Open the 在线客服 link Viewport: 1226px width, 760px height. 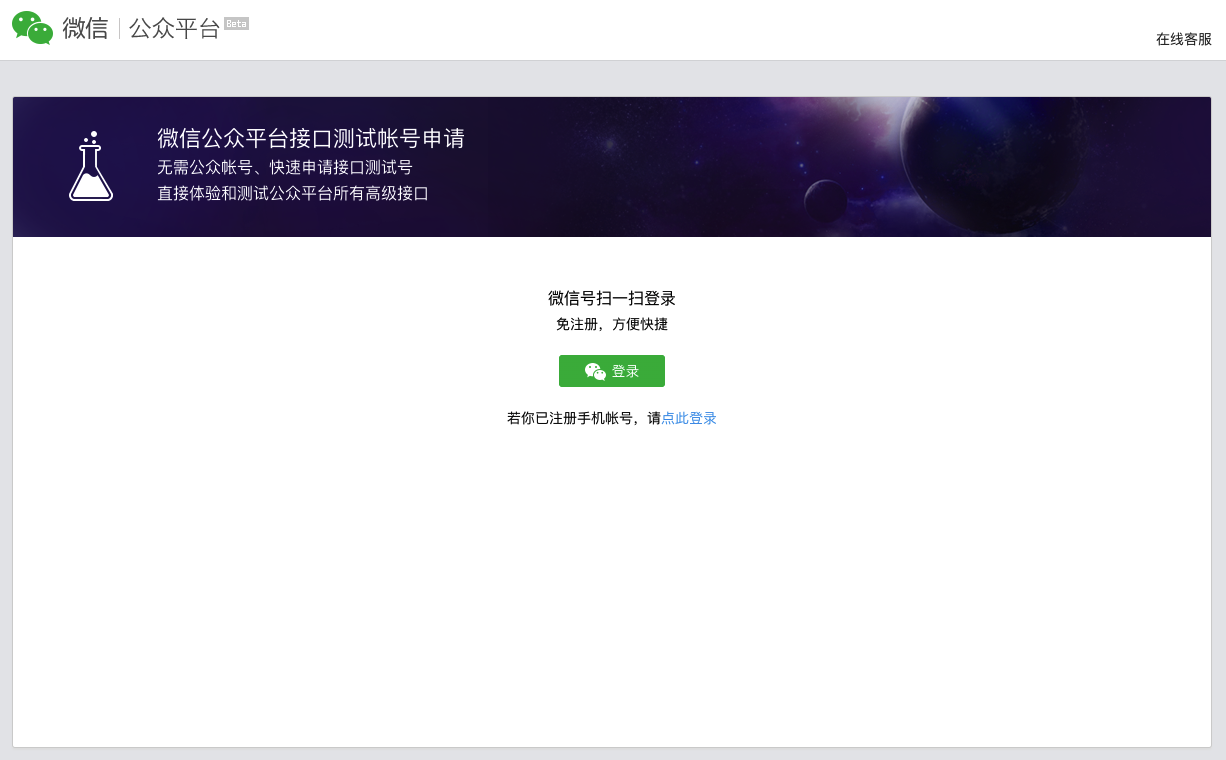[x=1184, y=40]
